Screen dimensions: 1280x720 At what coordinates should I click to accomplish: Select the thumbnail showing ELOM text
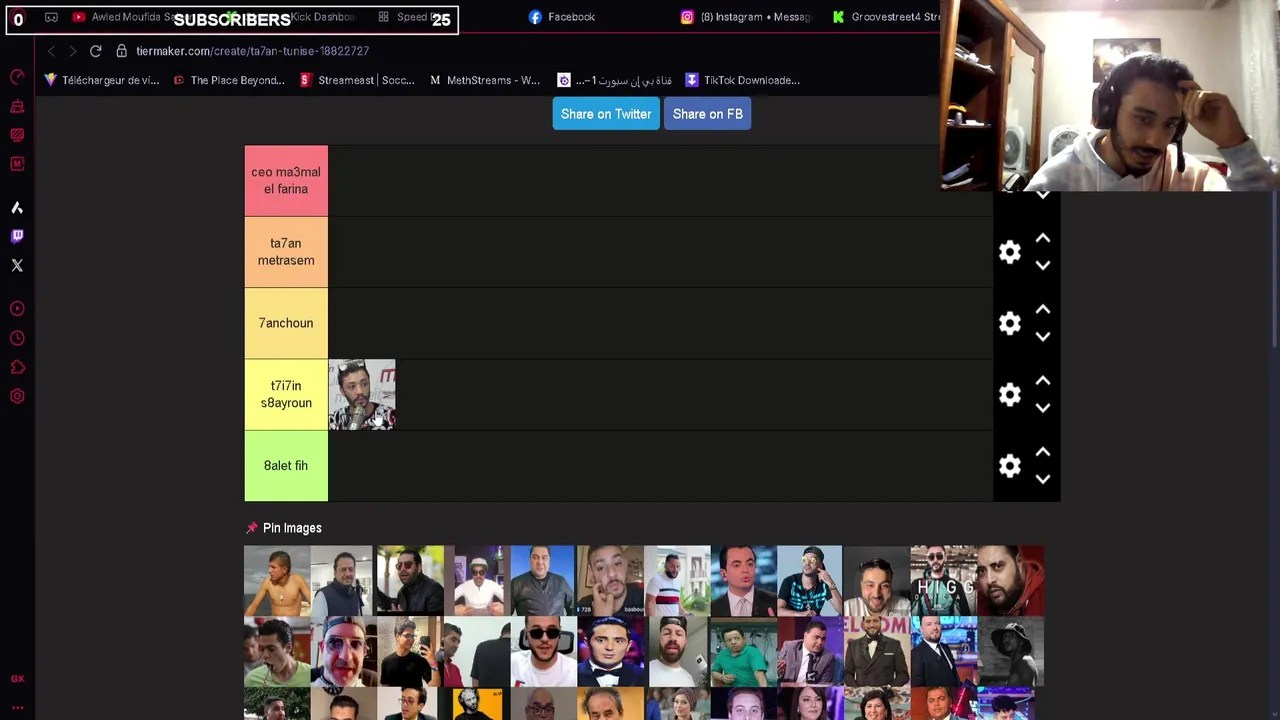click(877, 651)
